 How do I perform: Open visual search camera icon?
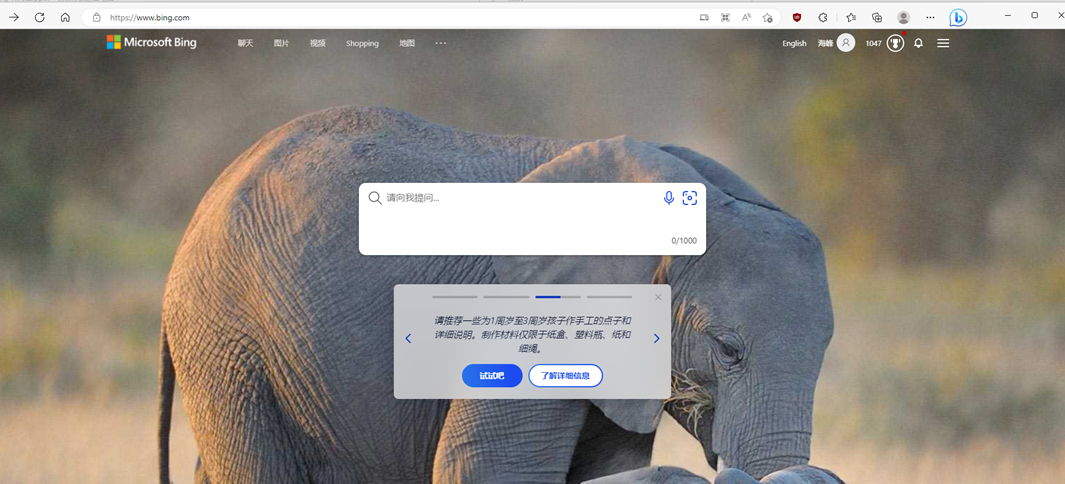689,198
